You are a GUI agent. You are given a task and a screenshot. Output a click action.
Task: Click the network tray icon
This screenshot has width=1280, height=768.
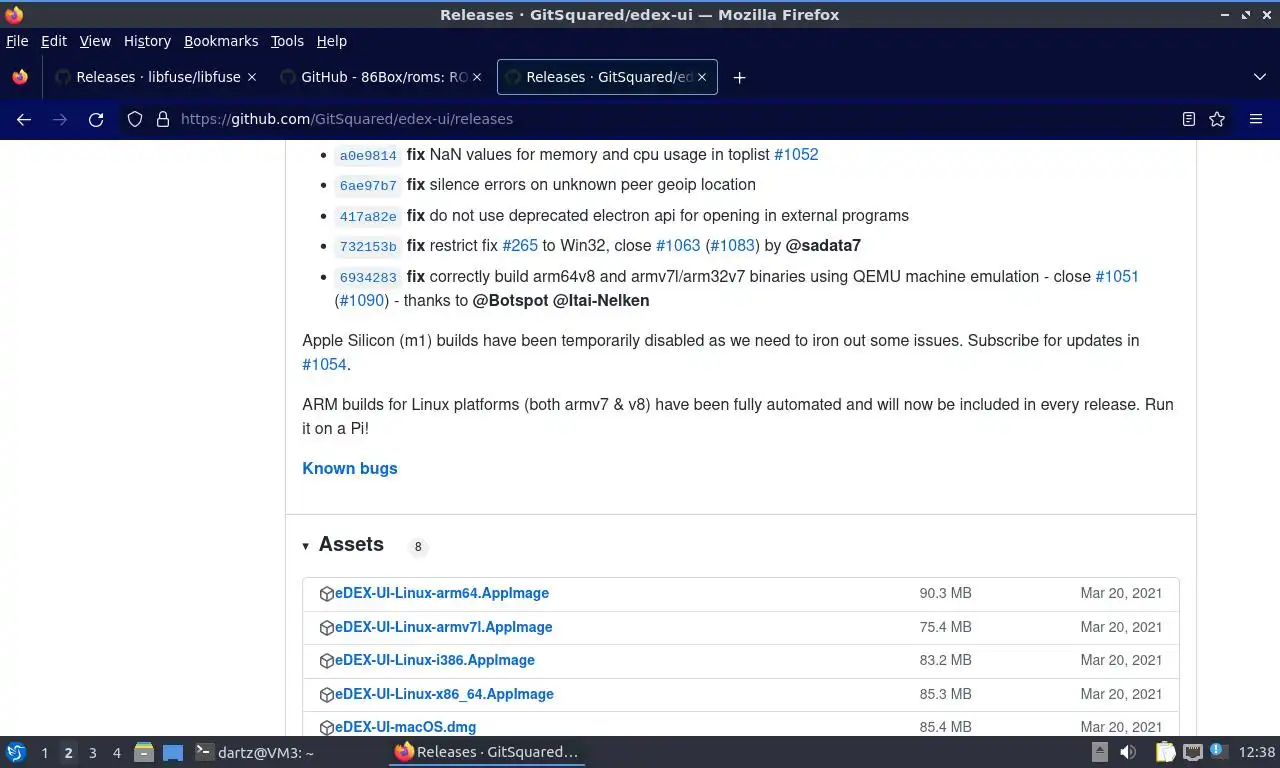pos(1192,753)
